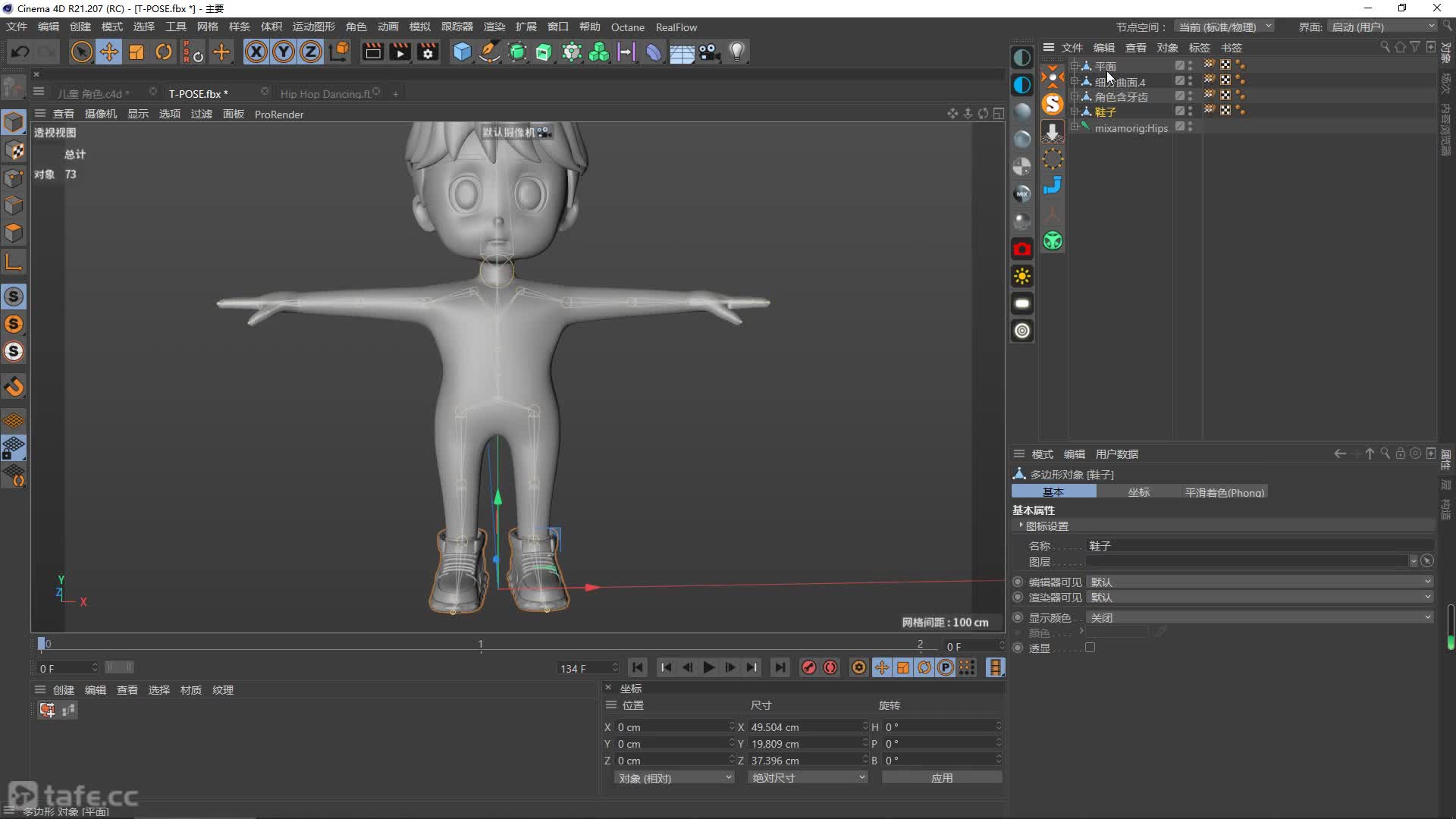Click the Octane sun light icon

pyautogui.click(x=1022, y=276)
